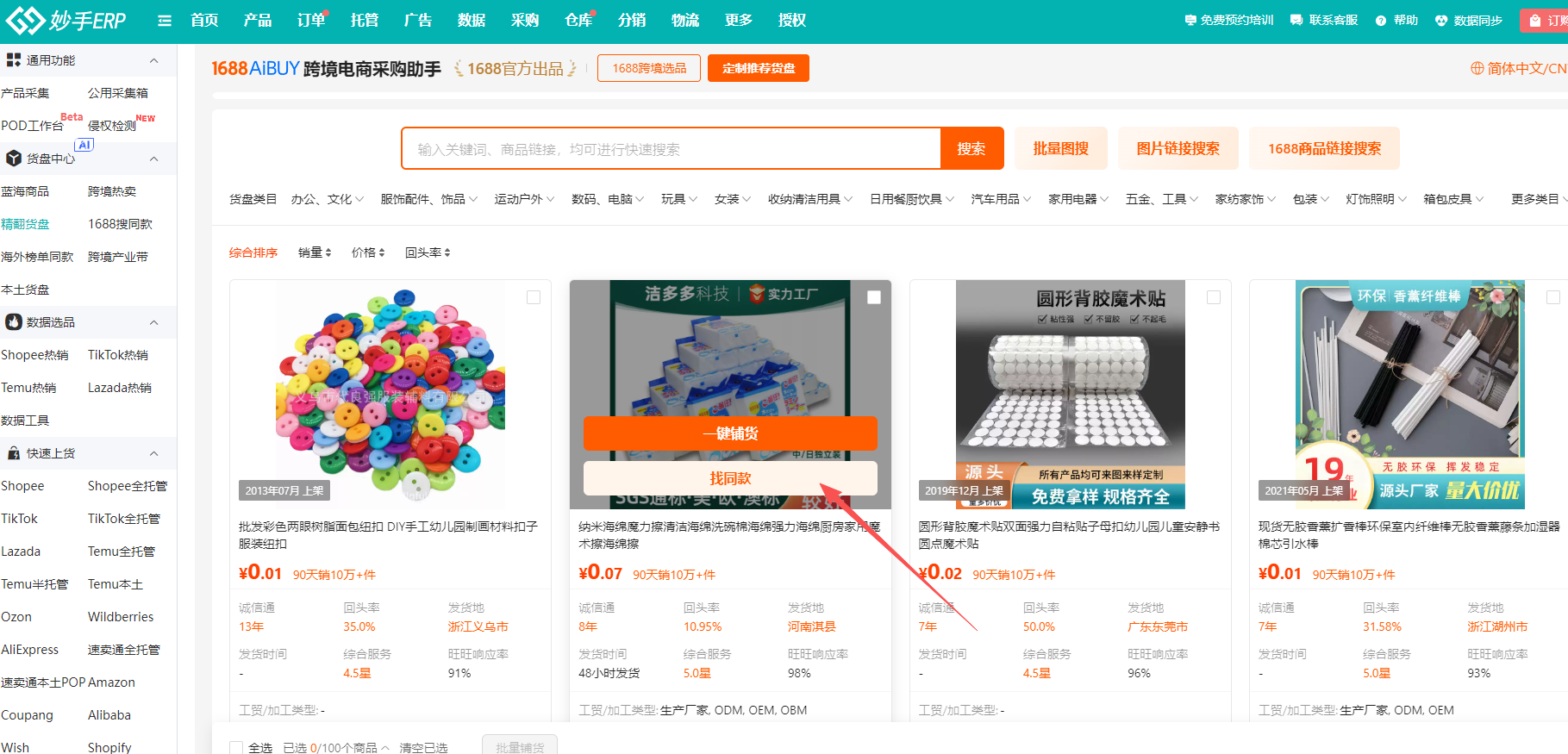
Task: Click the 1688跨境选品 button
Action: coord(649,68)
